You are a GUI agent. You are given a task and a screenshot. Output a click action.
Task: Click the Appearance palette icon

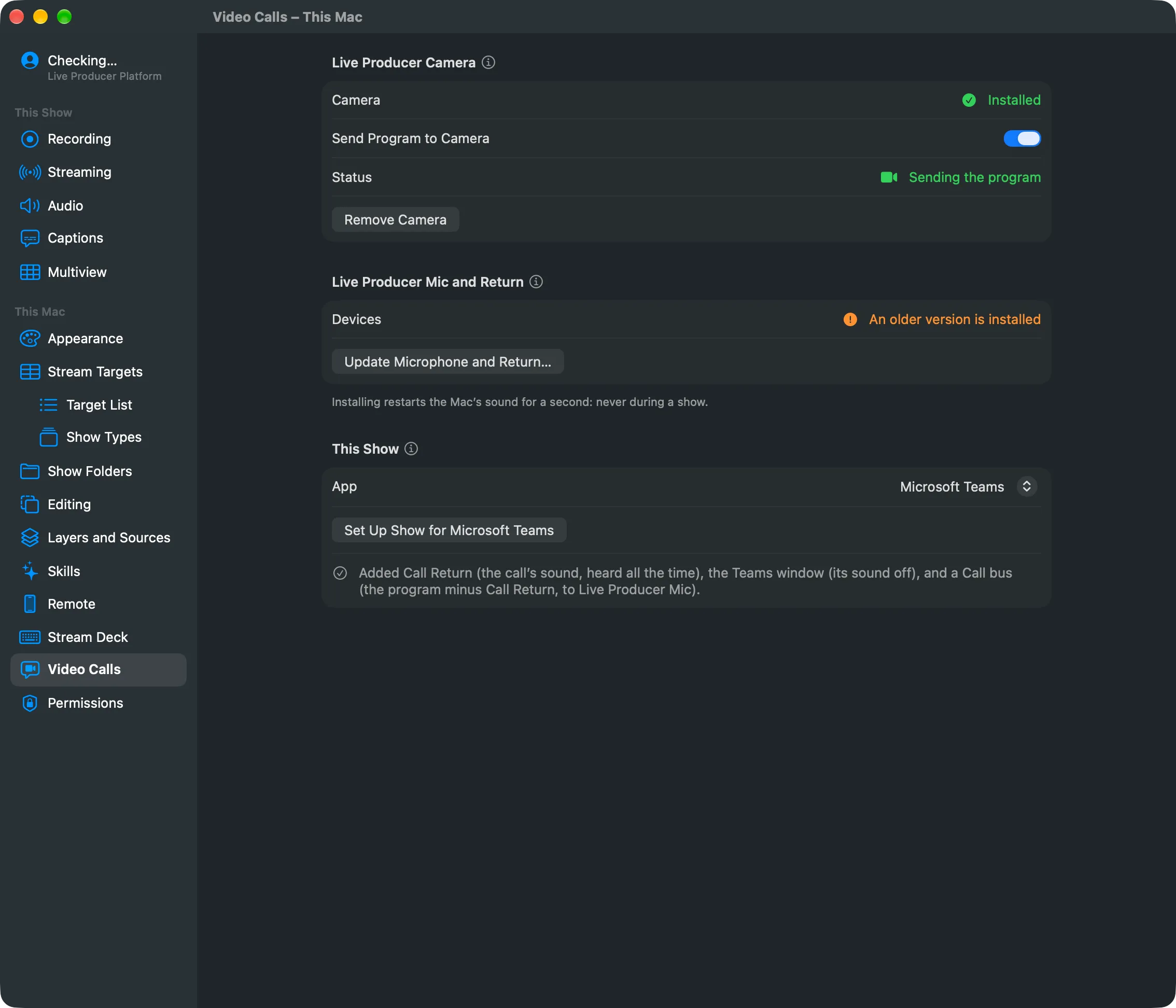tap(30, 339)
